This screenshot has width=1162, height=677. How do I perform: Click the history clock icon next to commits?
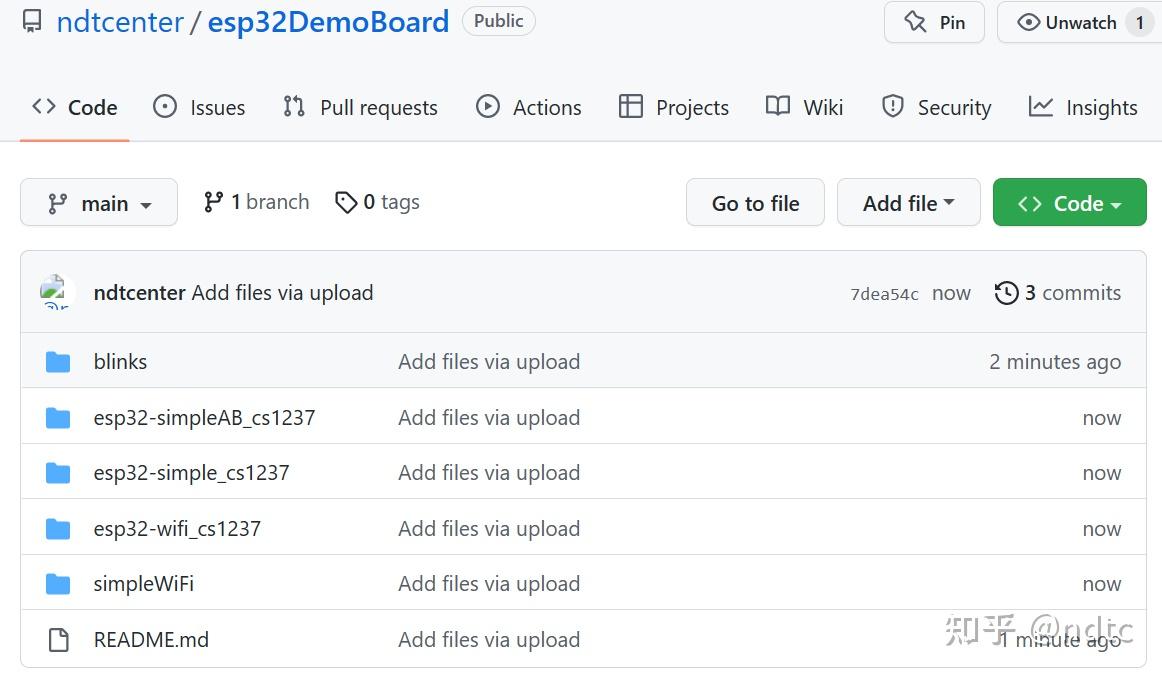point(1006,293)
